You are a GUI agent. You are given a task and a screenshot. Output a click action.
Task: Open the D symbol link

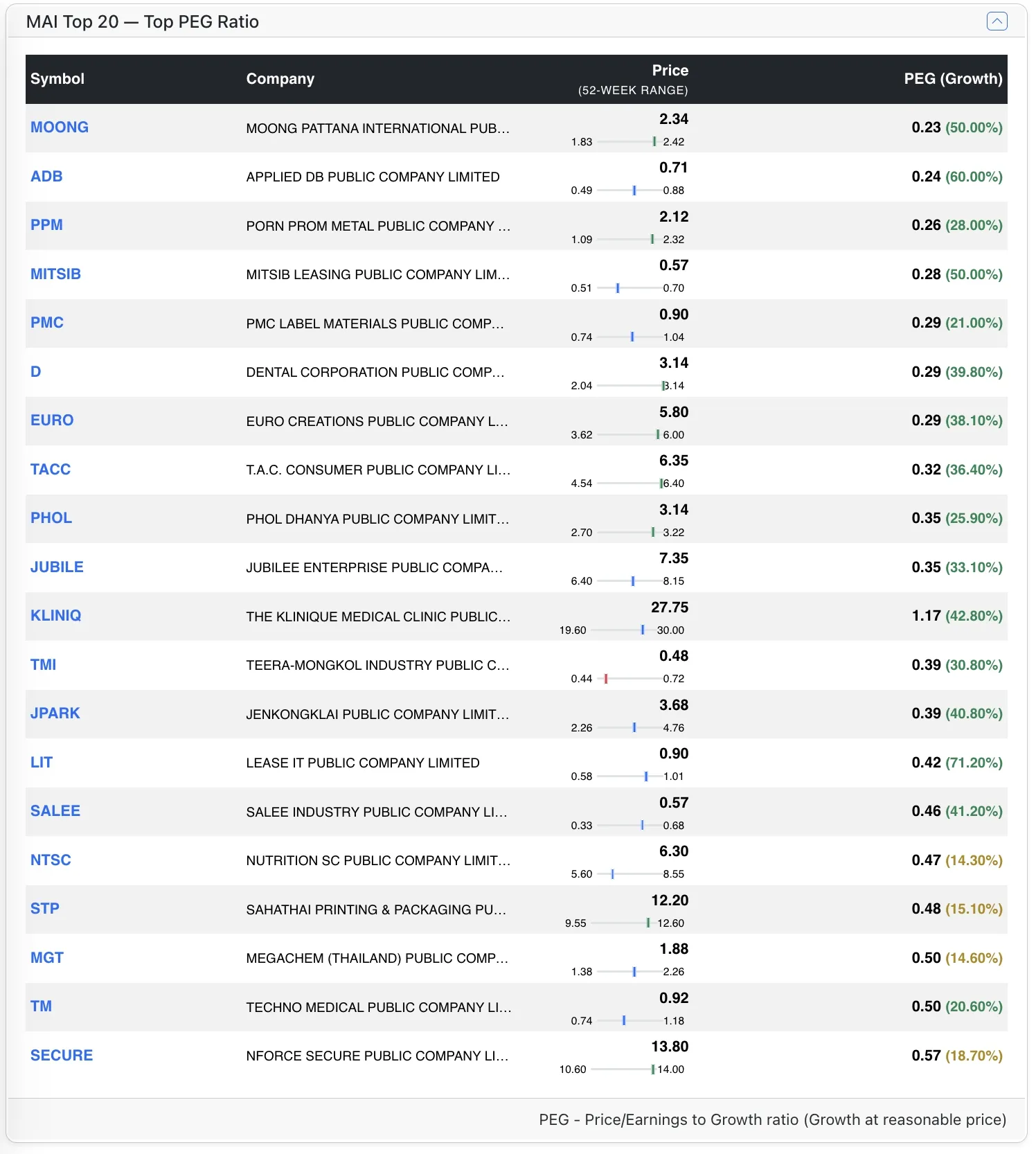[x=36, y=372]
